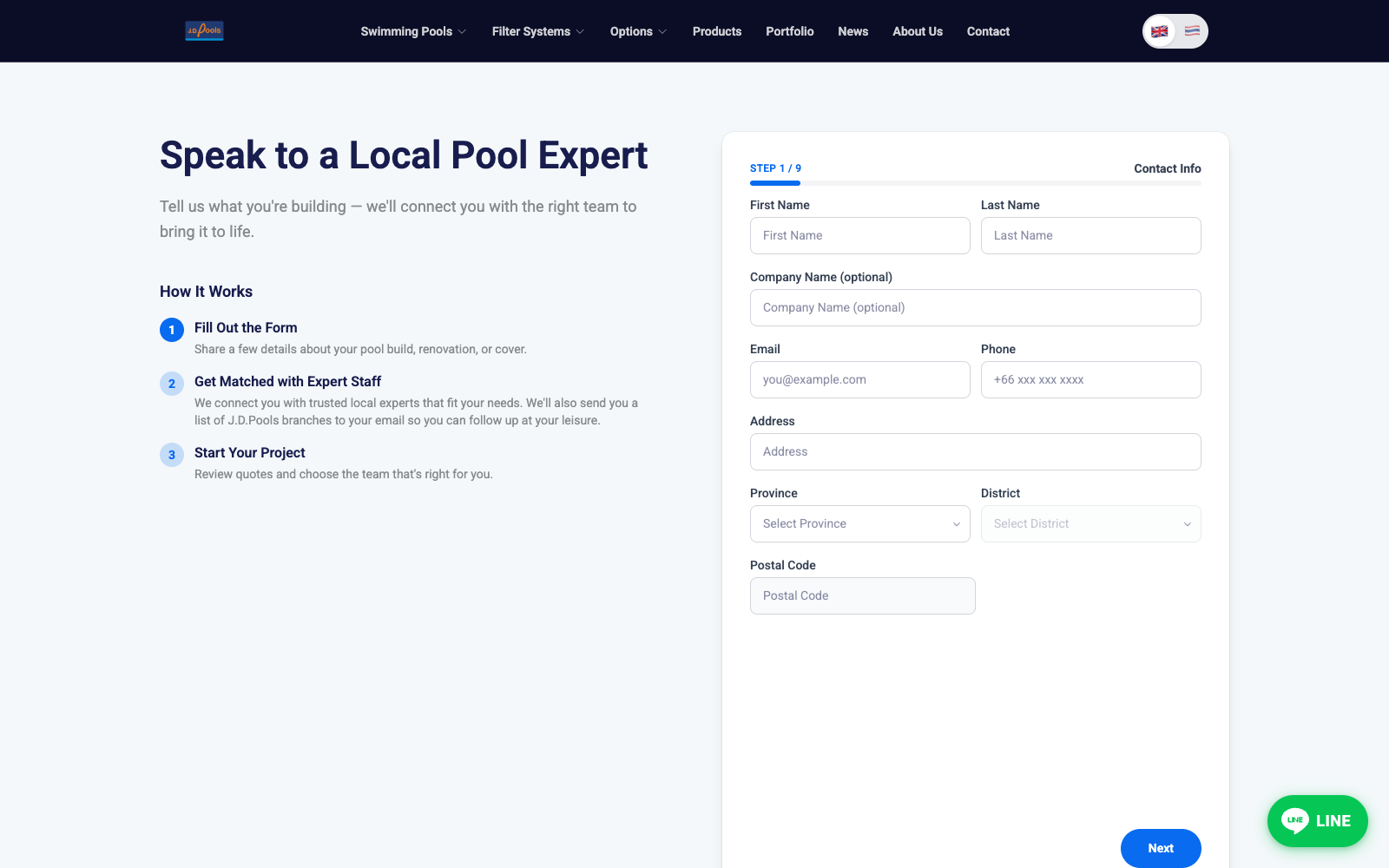Expand the Filter Systems menu
Image resolution: width=1389 pixels, height=868 pixels.
pos(538,31)
